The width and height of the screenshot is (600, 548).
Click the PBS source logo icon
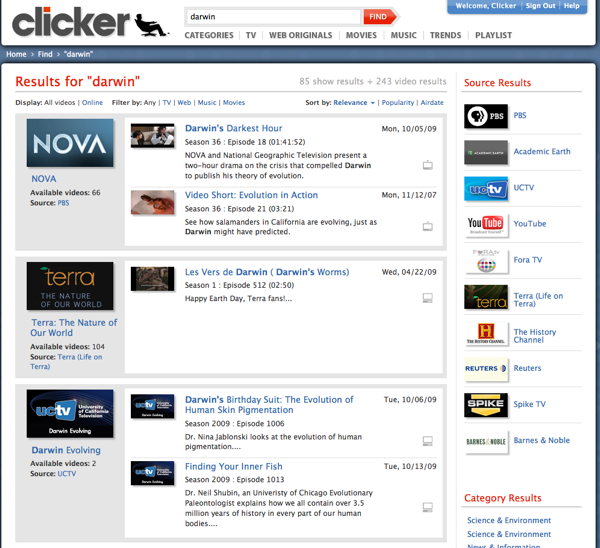tap(486, 116)
